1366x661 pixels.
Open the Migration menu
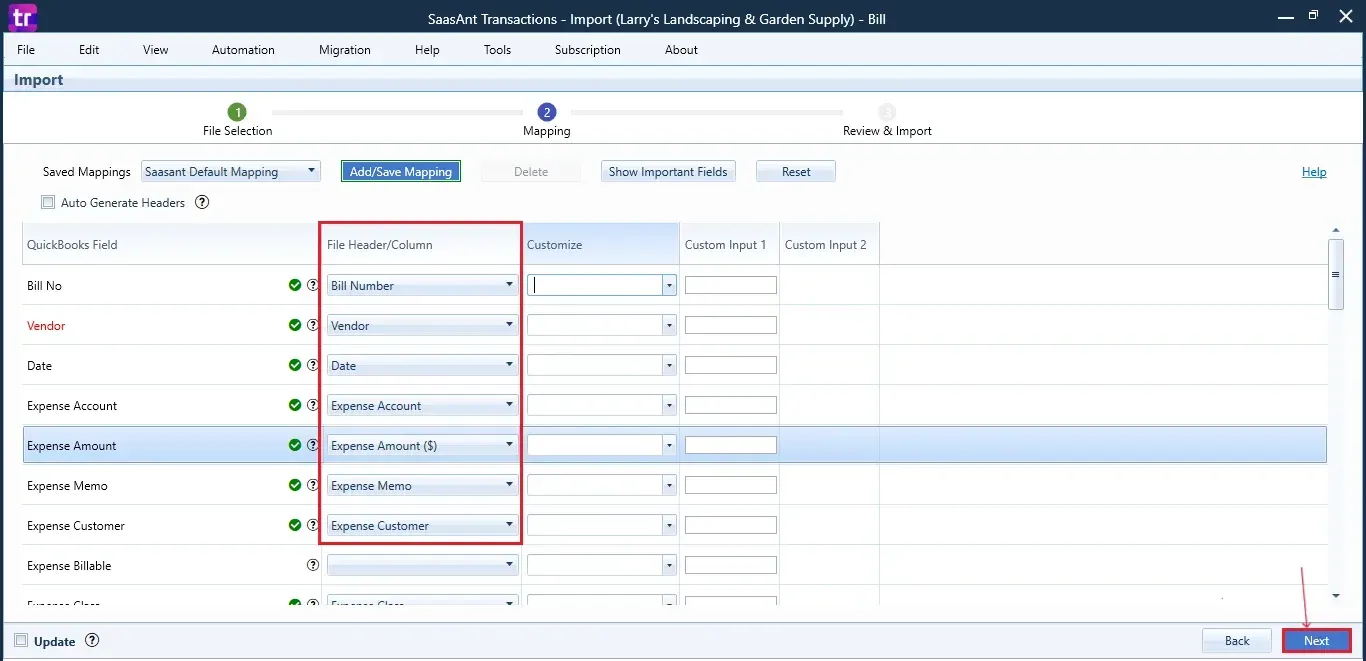[x=344, y=50]
